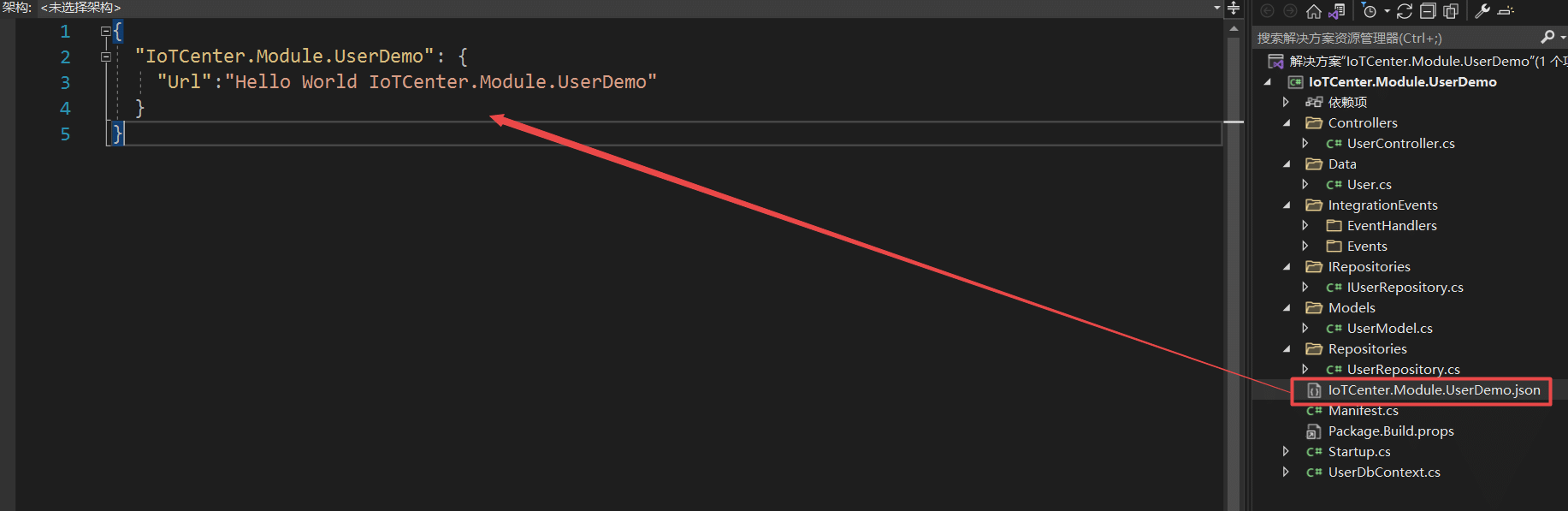Click the back arrow in Solution Explorer toolbar
Image resolution: width=1568 pixels, height=511 pixels.
[x=1268, y=11]
